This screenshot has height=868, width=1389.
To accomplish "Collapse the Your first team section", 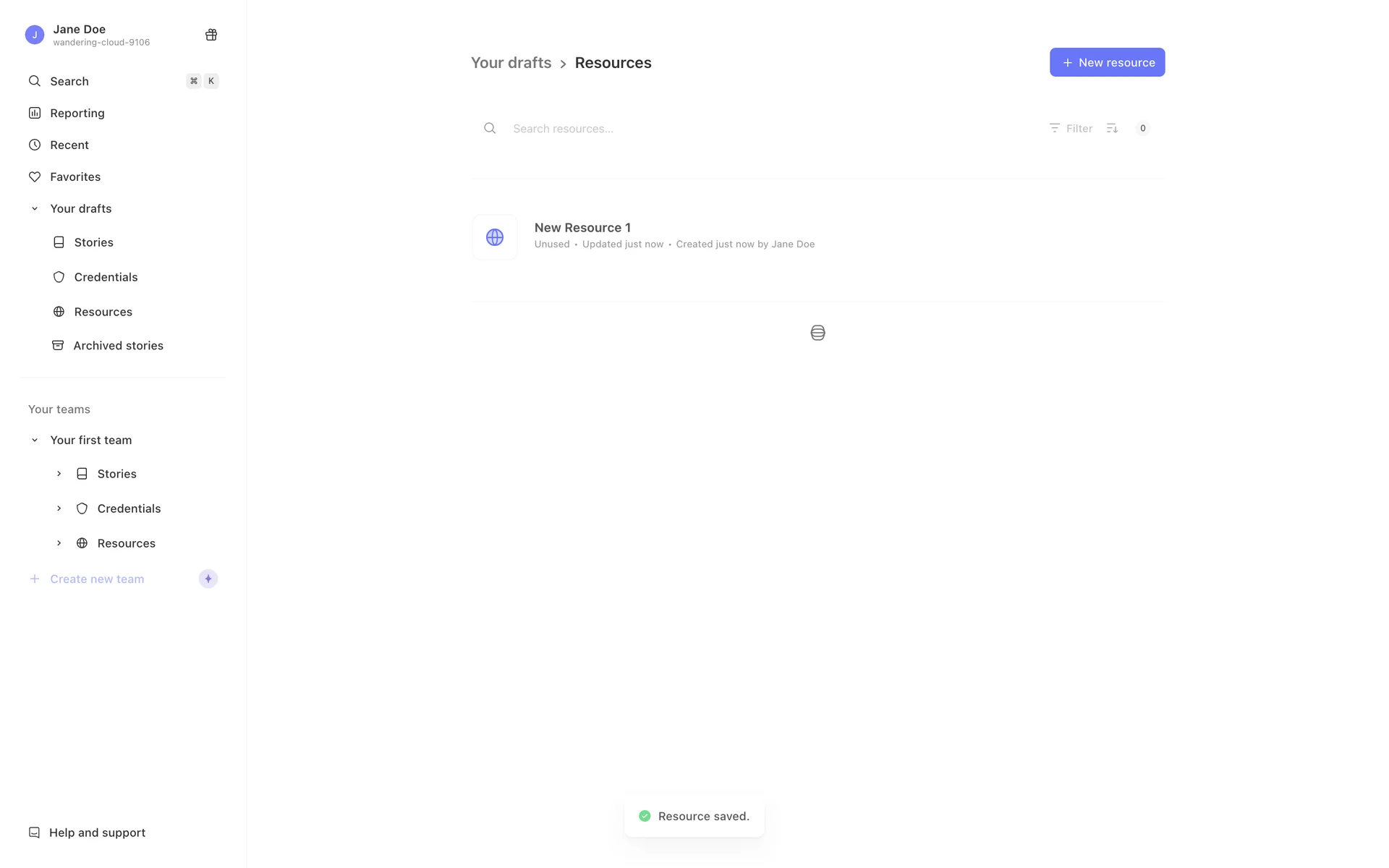I will click(x=34, y=440).
